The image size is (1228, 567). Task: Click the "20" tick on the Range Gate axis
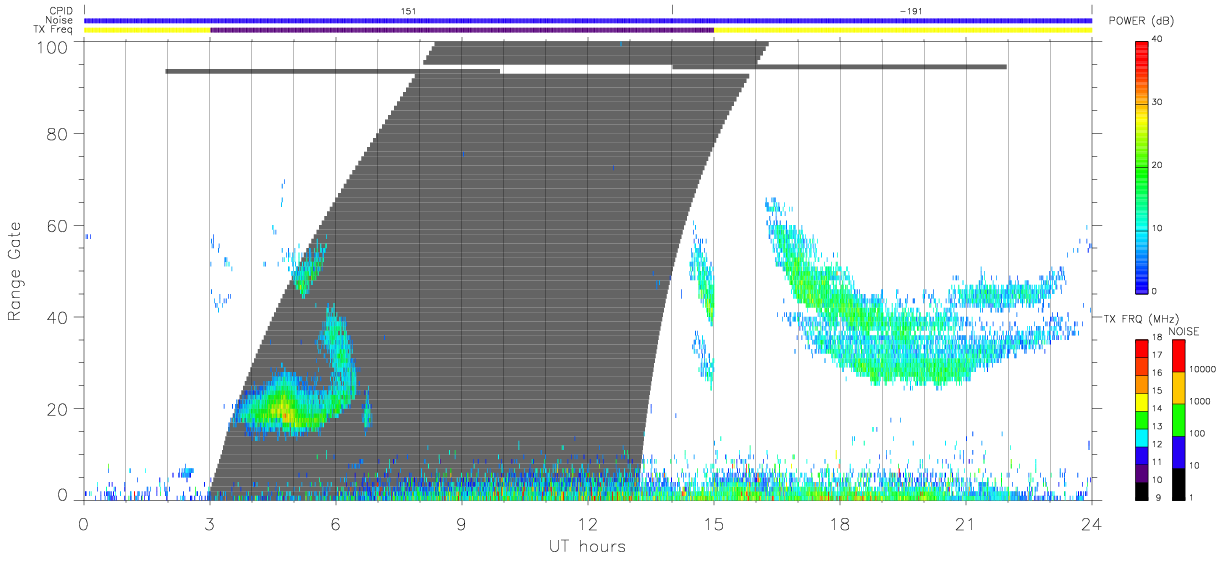coord(57,409)
